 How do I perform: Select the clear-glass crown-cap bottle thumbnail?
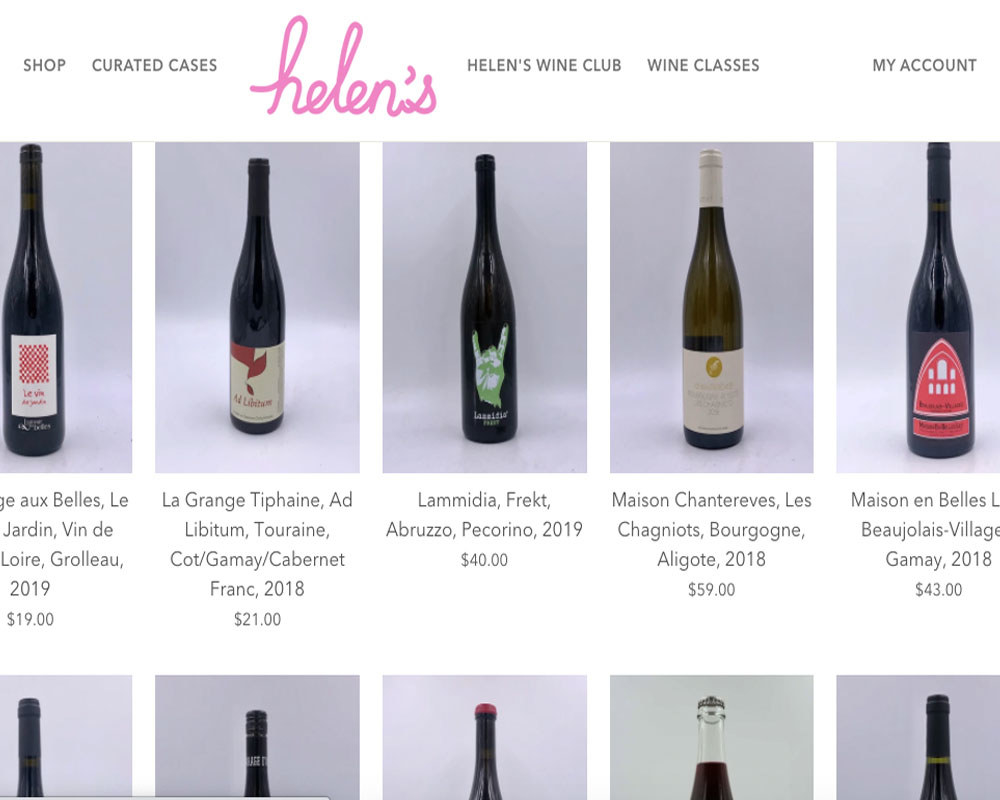coord(712,737)
